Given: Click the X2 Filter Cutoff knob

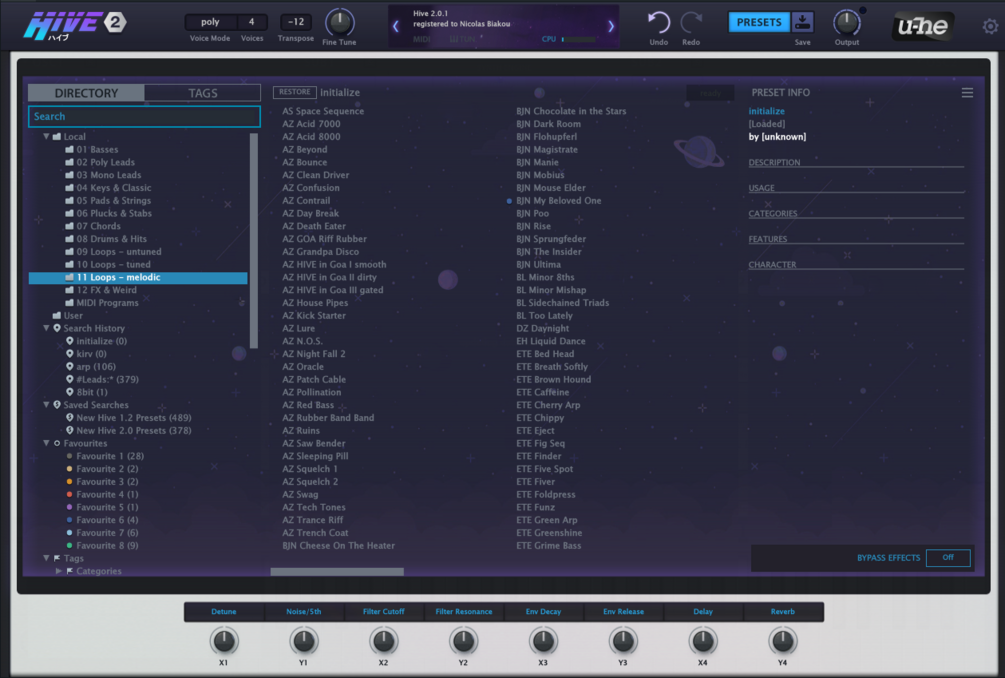Looking at the screenshot, I should pyautogui.click(x=383, y=640).
